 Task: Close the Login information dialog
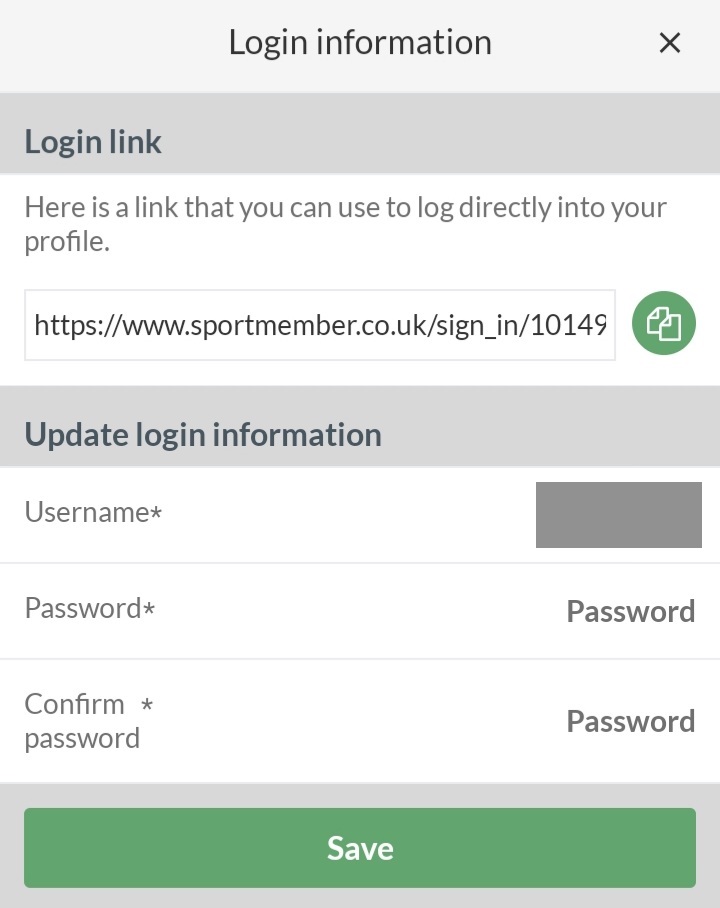670,43
